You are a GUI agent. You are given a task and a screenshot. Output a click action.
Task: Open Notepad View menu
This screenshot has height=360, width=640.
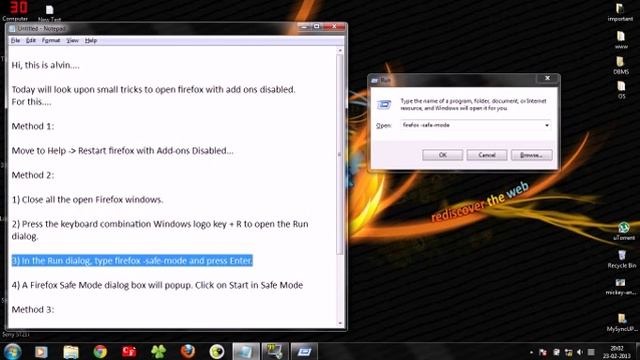point(72,40)
